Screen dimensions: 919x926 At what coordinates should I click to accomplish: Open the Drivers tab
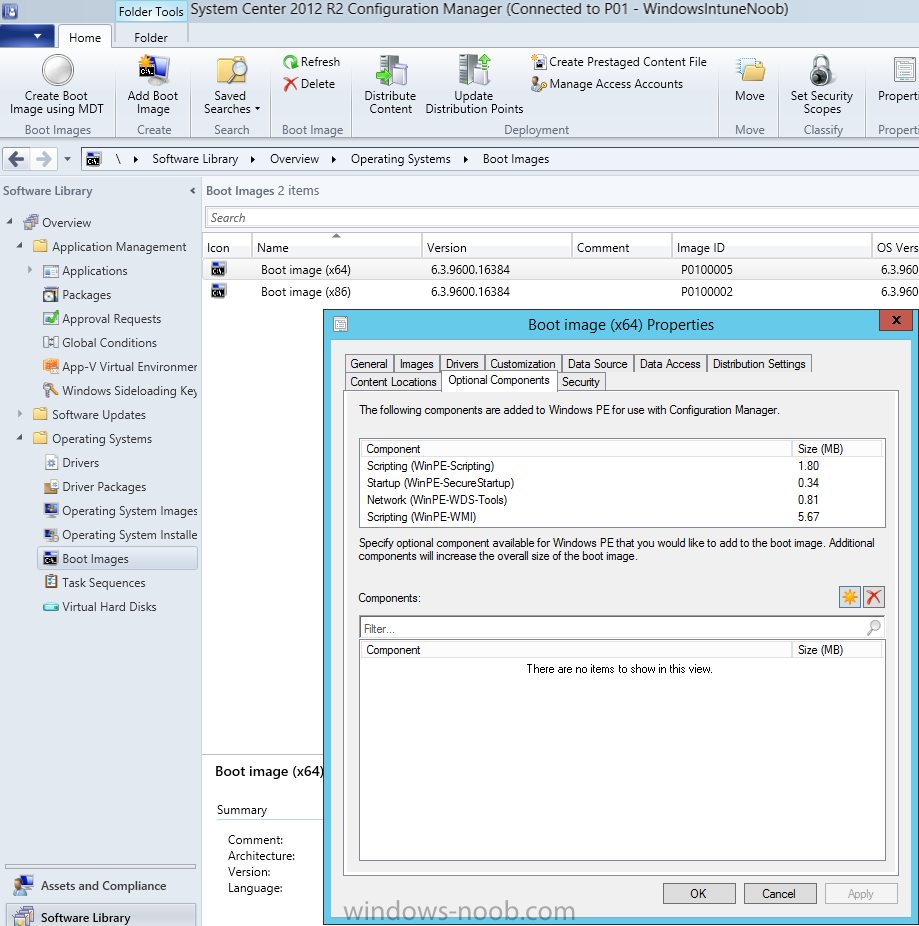pos(462,364)
